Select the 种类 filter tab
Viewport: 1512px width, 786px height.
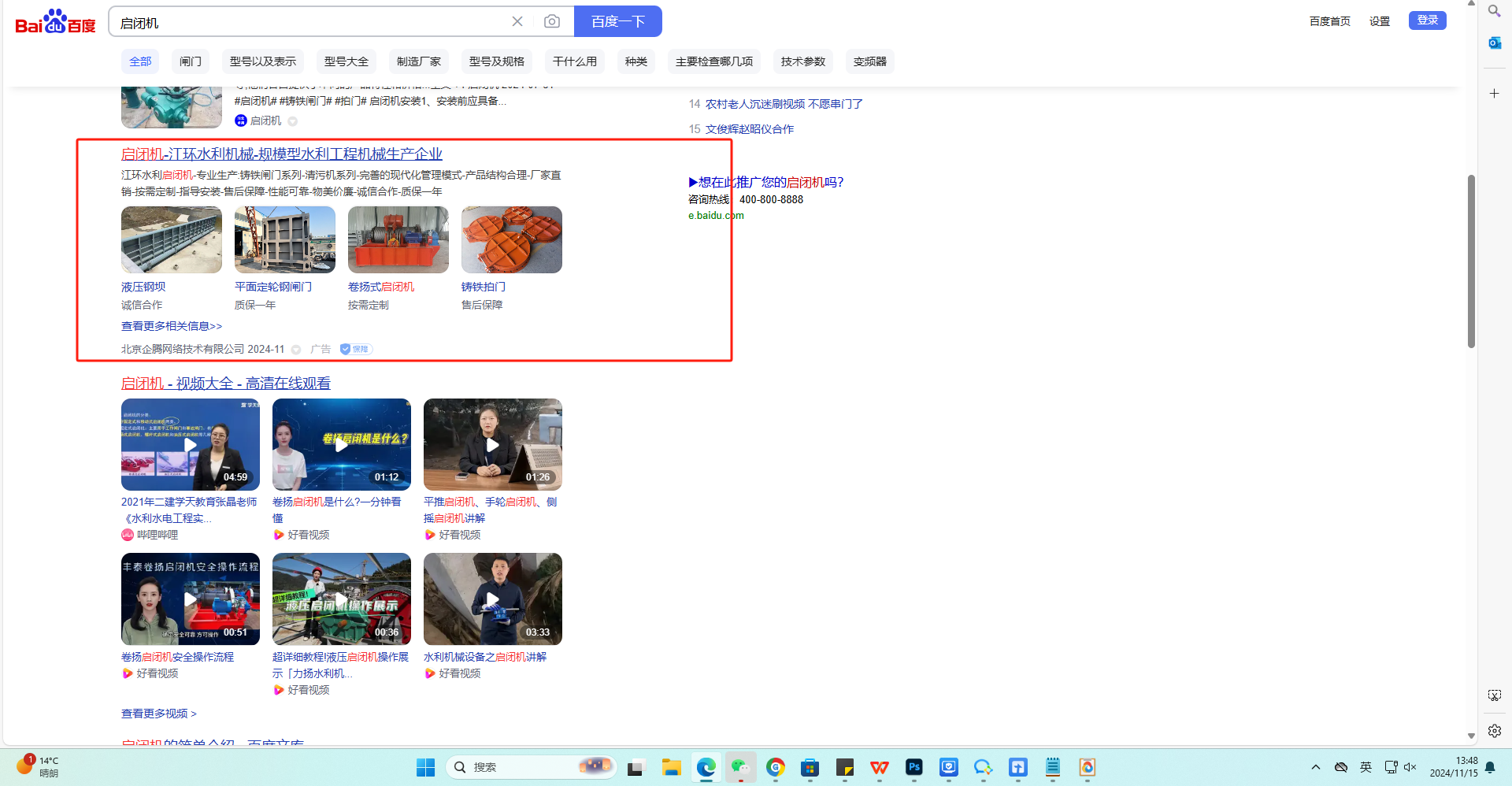click(636, 61)
